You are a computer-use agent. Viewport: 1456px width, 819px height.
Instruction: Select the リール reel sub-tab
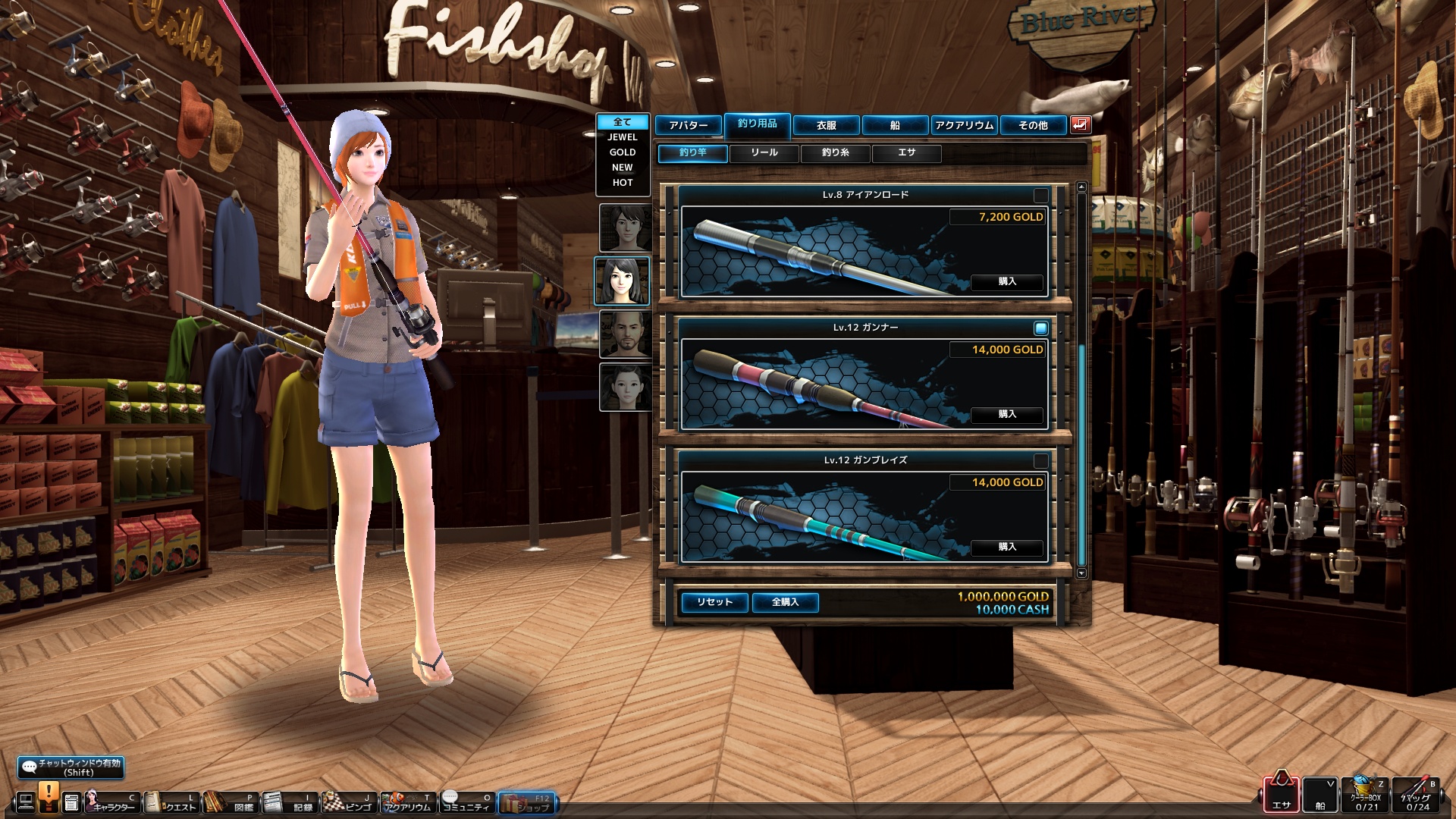764,153
